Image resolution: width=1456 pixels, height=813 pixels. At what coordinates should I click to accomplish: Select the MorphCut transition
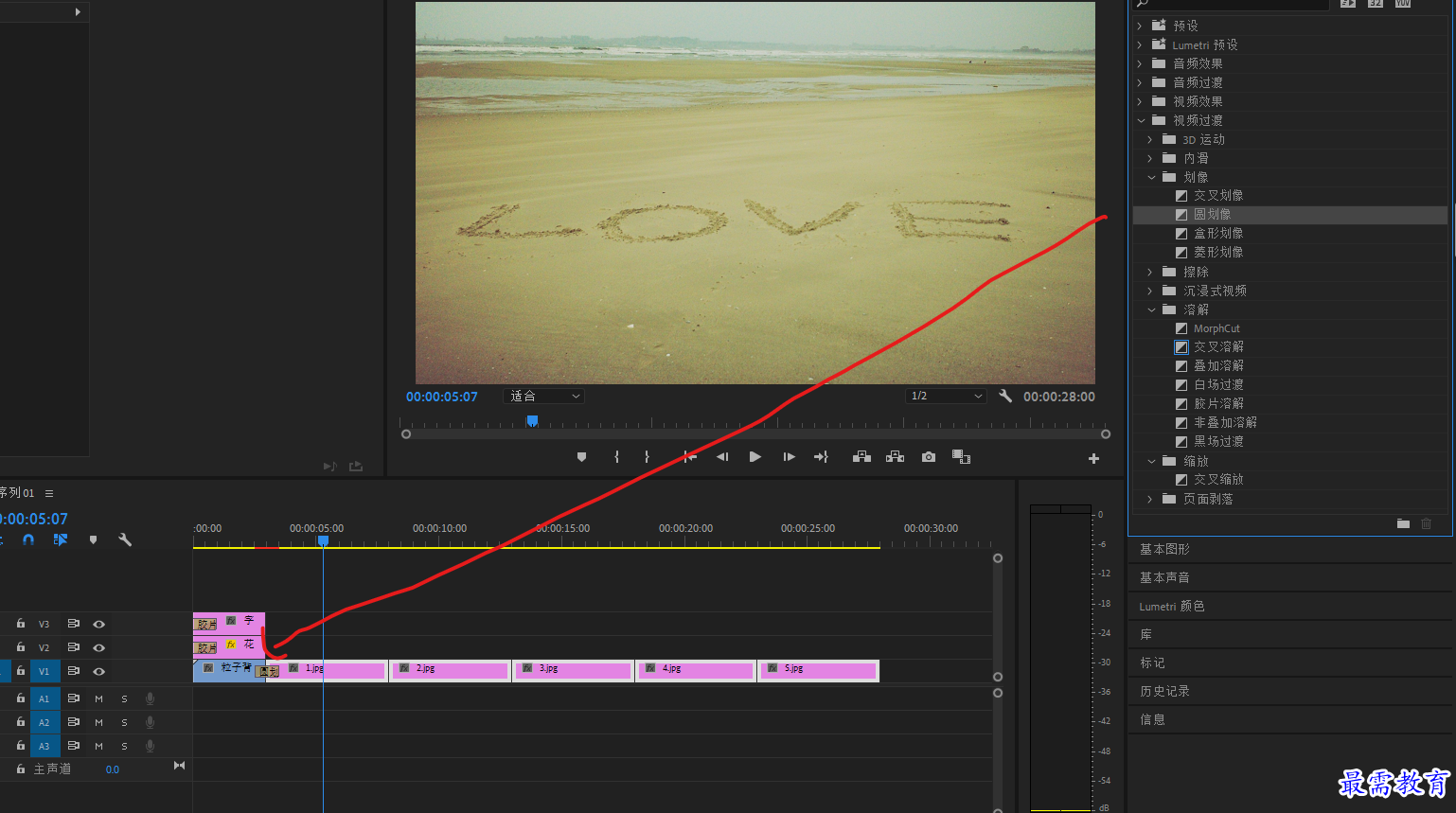[x=1216, y=328]
